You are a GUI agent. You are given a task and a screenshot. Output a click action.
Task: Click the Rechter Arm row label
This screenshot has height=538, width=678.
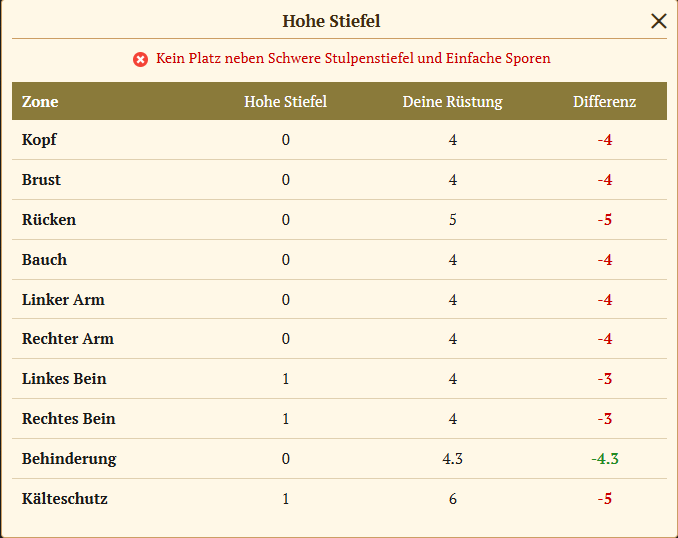pos(68,339)
